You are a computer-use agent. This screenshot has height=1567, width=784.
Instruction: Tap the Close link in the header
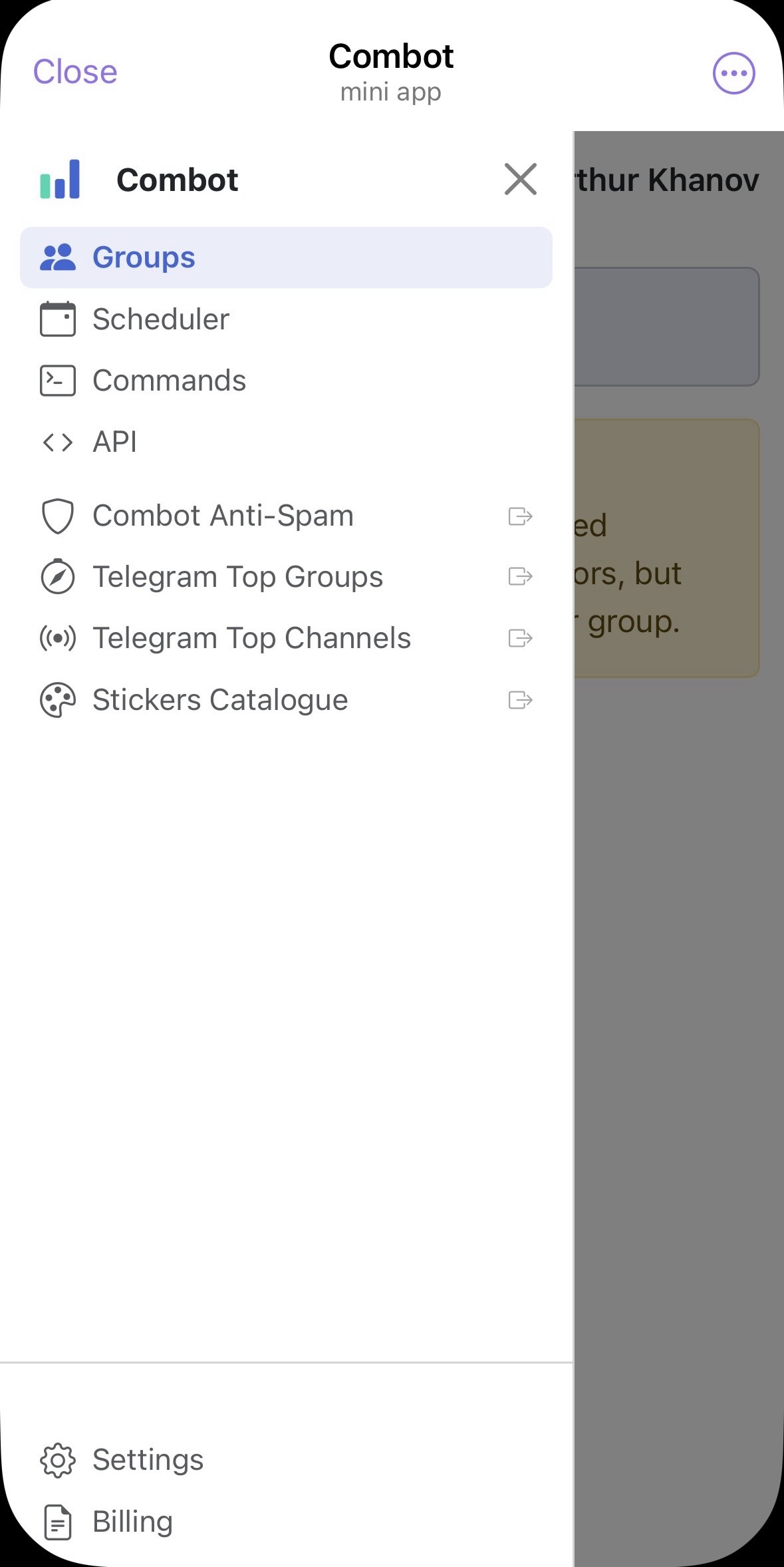75,72
